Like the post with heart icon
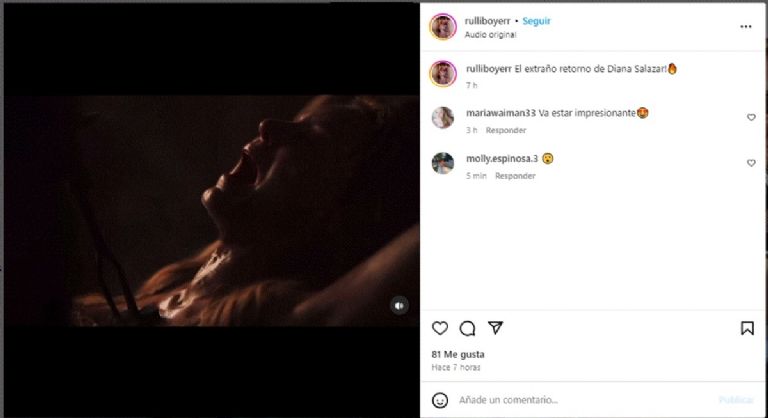Image resolution: width=768 pixels, height=418 pixels. tap(440, 328)
